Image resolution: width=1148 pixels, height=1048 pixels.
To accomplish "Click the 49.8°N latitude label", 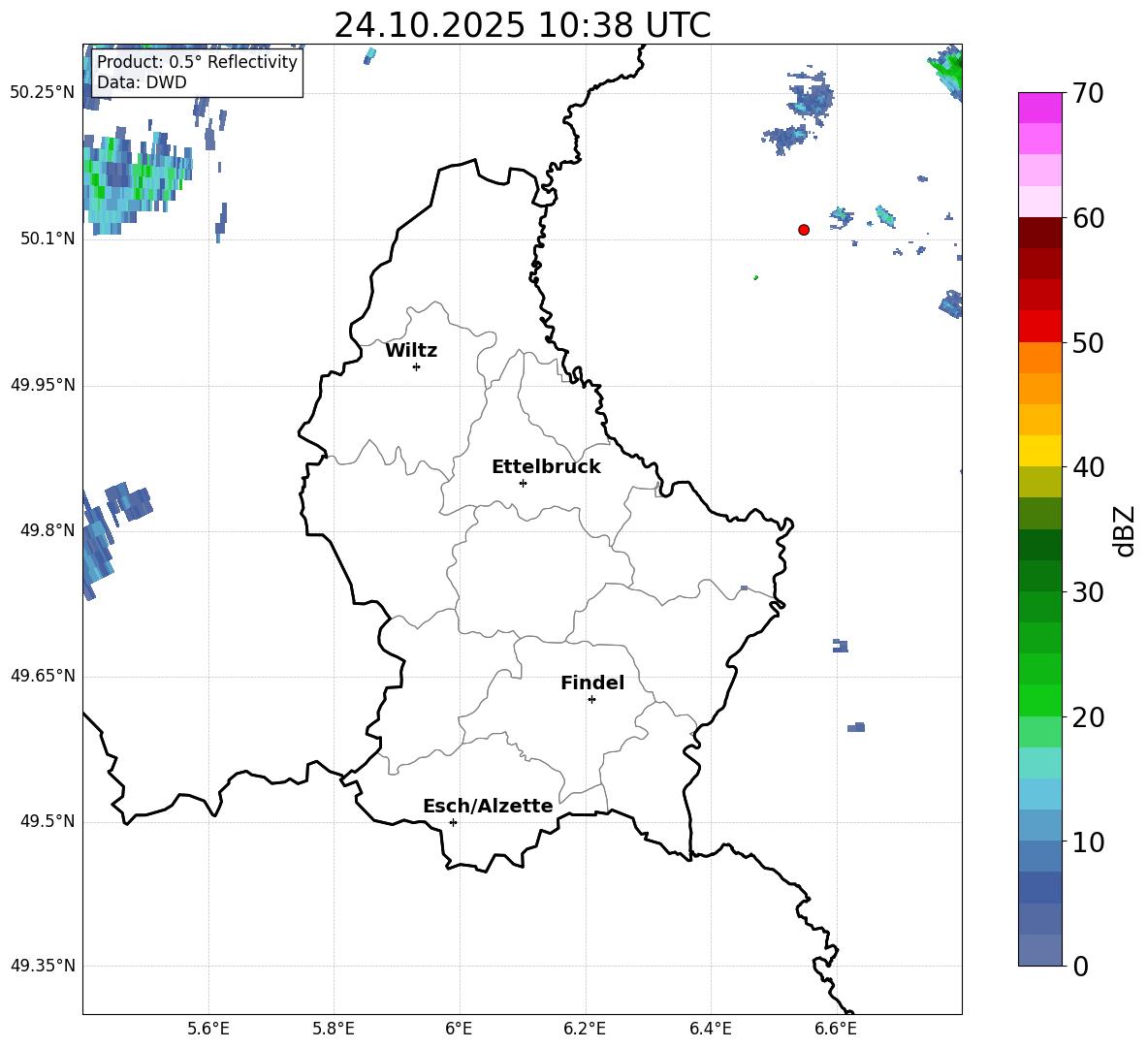I will pos(48,530).
